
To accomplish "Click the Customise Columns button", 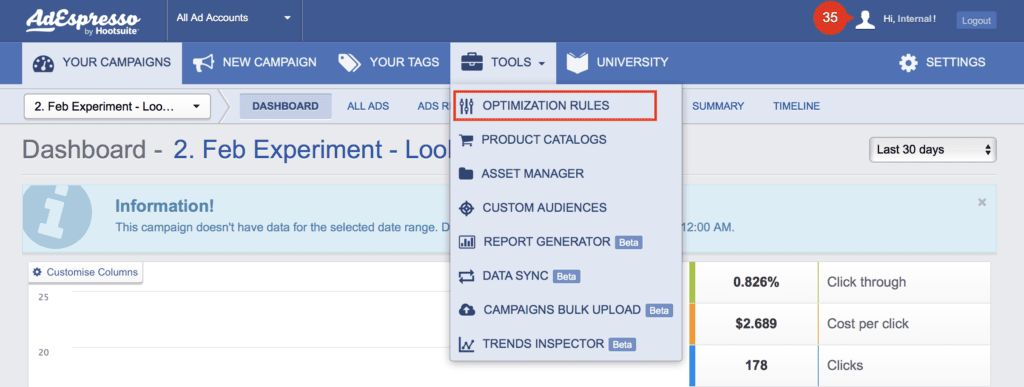I will (86, 272).
